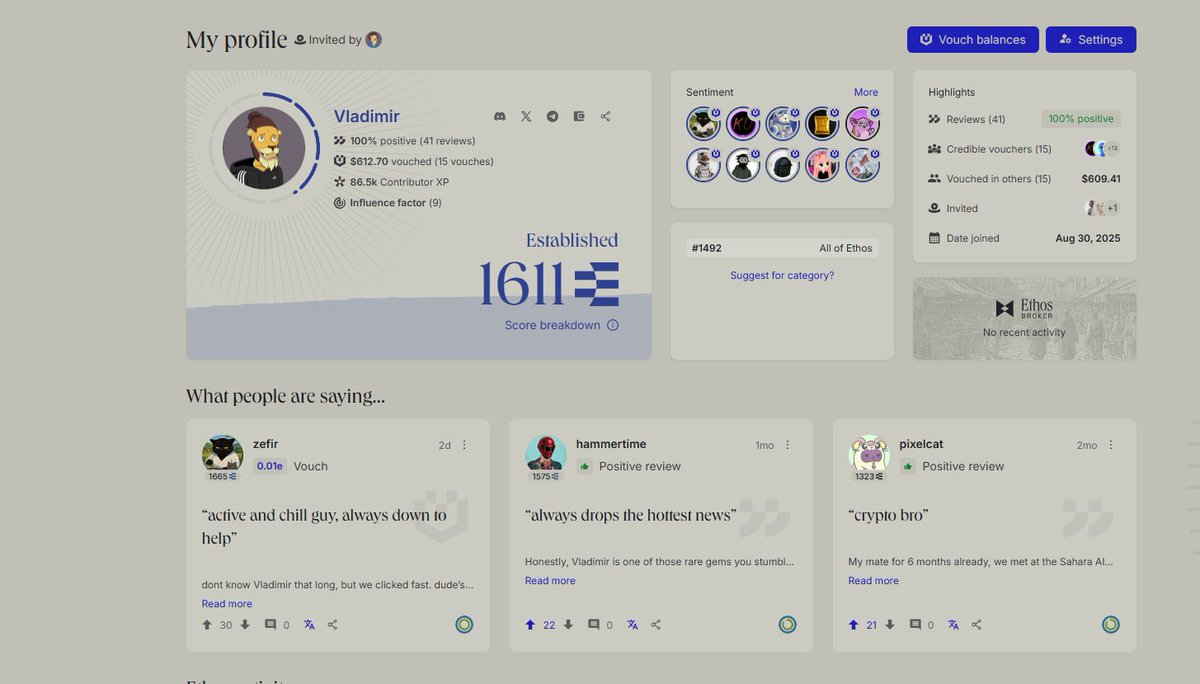
Task: Click Influence factor (9) stat
Action: click(387, 203)
